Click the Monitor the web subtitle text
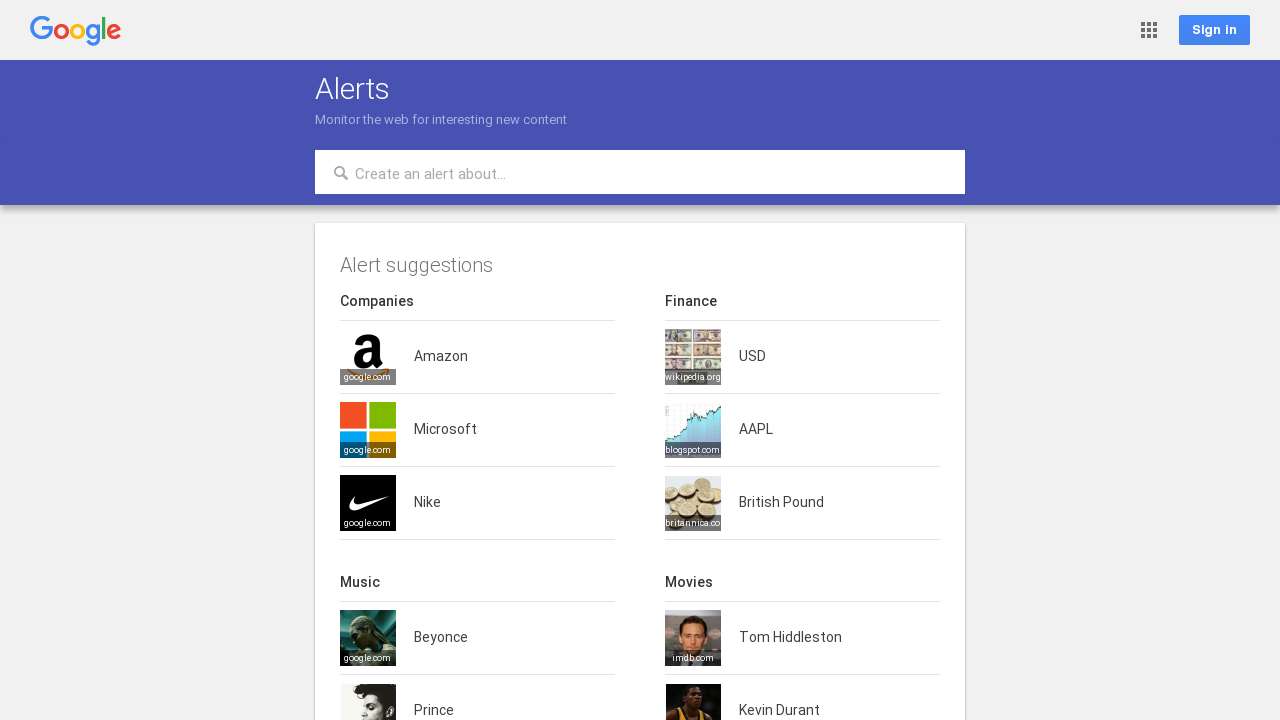Viewport: 1280px width, 720px height. 441,120
